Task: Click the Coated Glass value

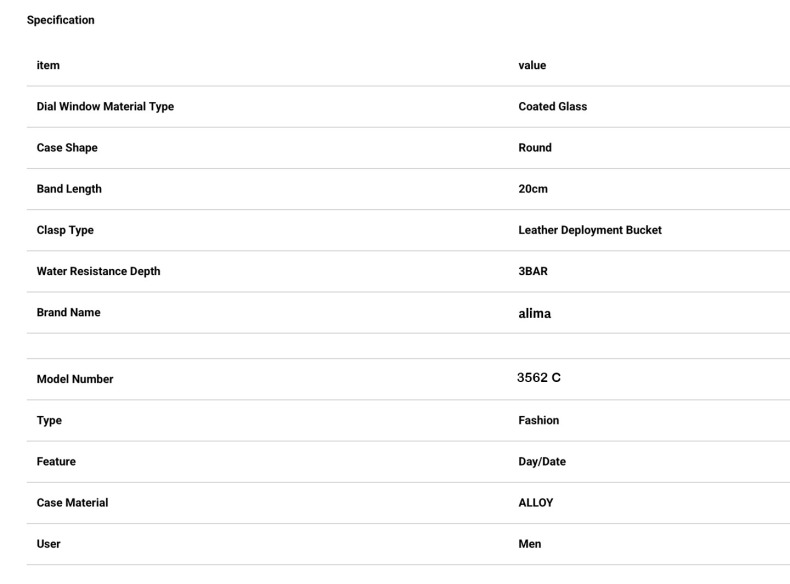Action: [553, 107]
